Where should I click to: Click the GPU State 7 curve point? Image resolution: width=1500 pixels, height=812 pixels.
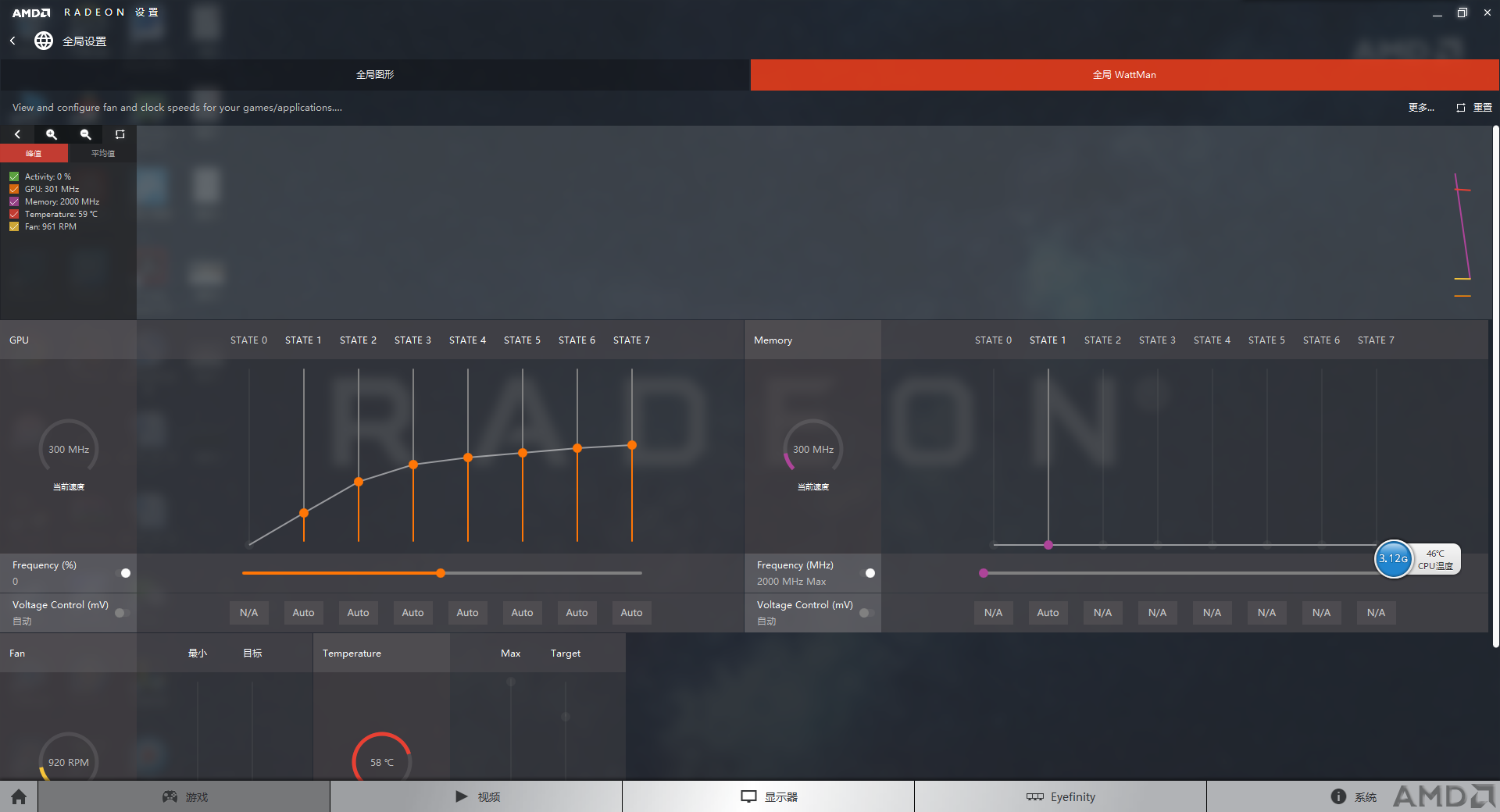[632, 445]
